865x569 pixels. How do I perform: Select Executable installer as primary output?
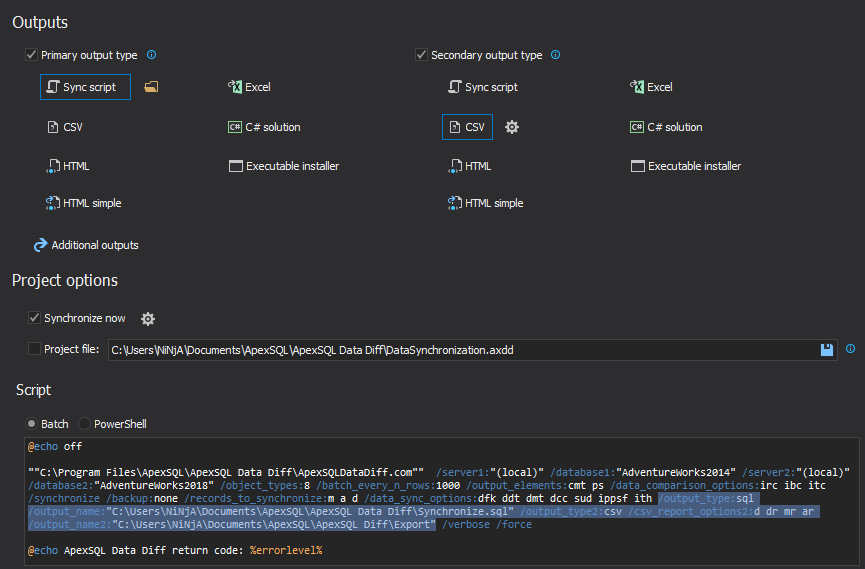tap(284, 166)
